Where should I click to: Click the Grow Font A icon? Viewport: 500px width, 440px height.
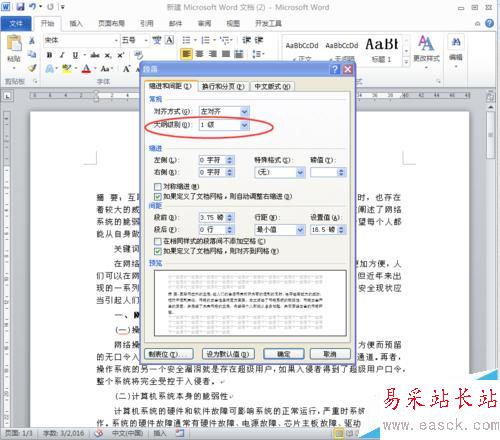click(126, 69)
